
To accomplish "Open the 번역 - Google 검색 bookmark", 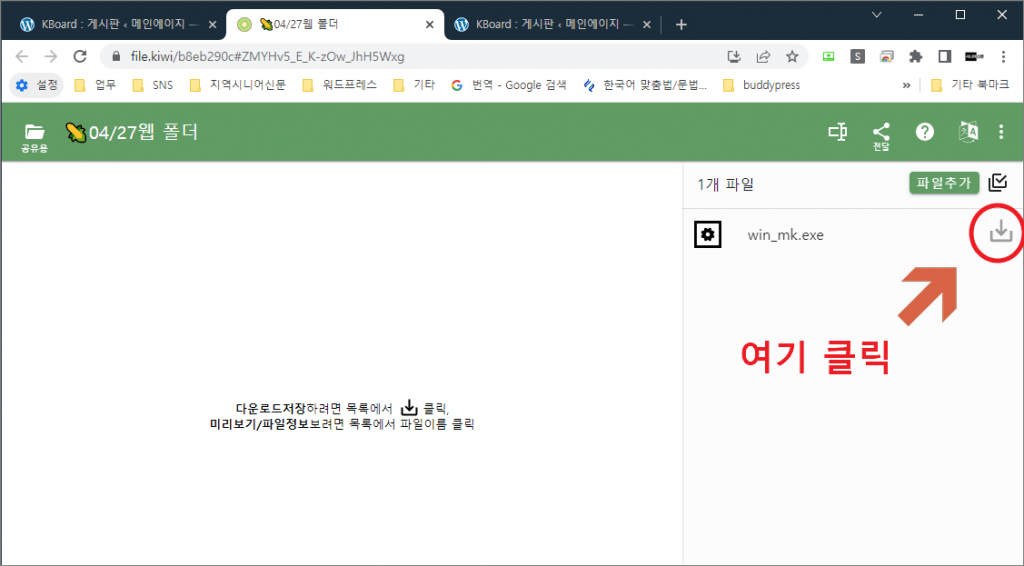I will click(x=509, y=85).
